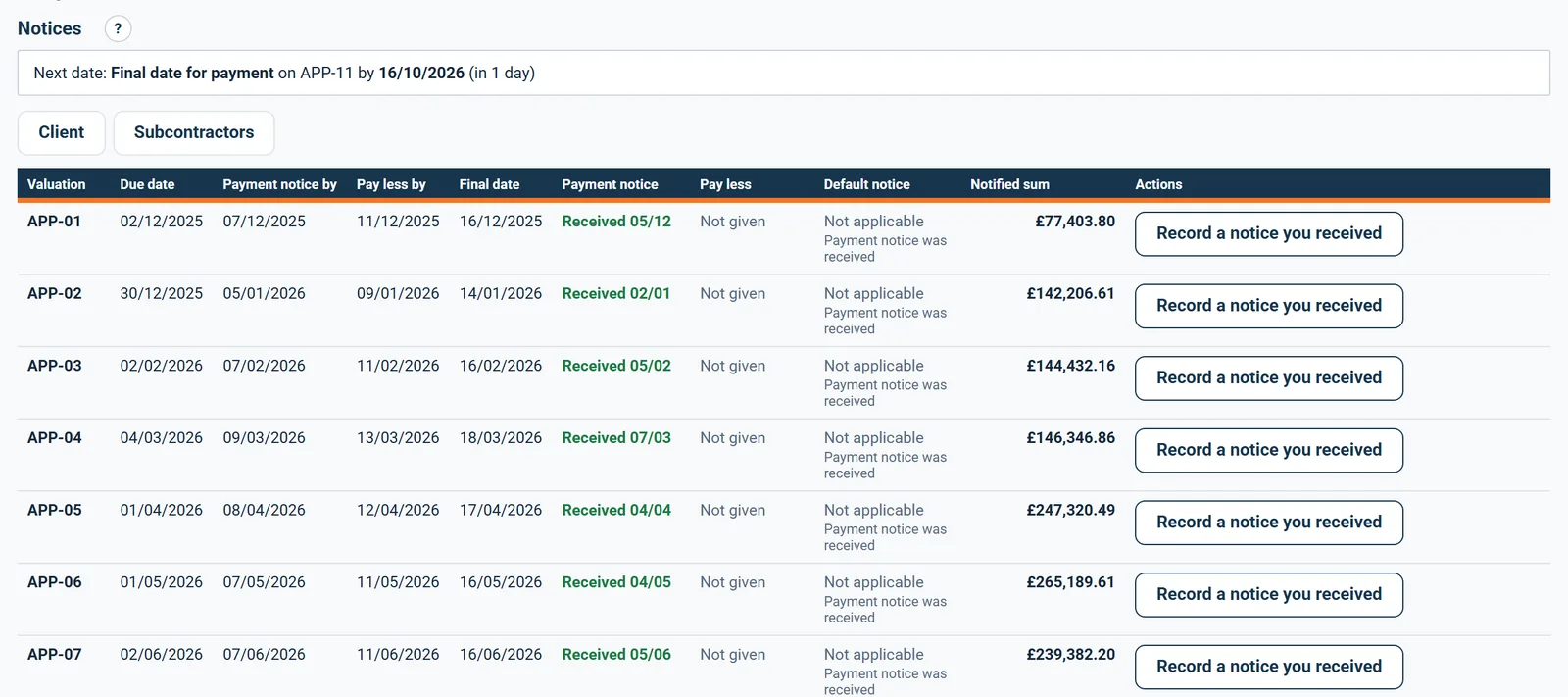Viewport: 1568px width, 697px height.
Task: Click the £77,403.80 notified sum
Action: [1075, 222]
